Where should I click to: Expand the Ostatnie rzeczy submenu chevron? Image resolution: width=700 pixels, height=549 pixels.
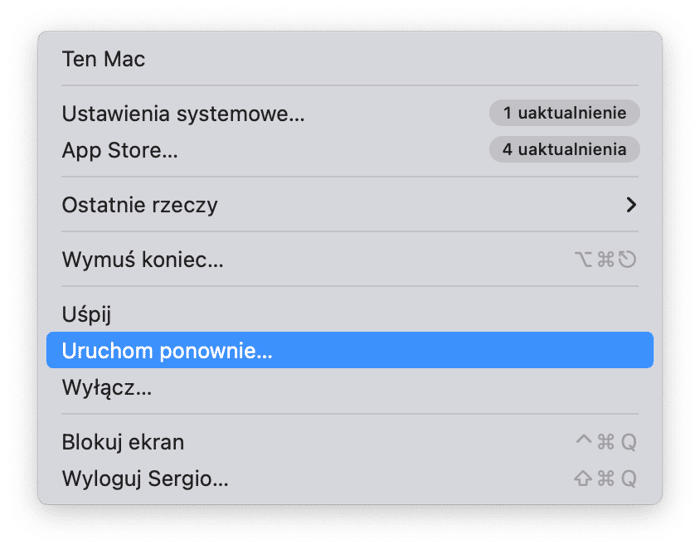pos(631,205)
